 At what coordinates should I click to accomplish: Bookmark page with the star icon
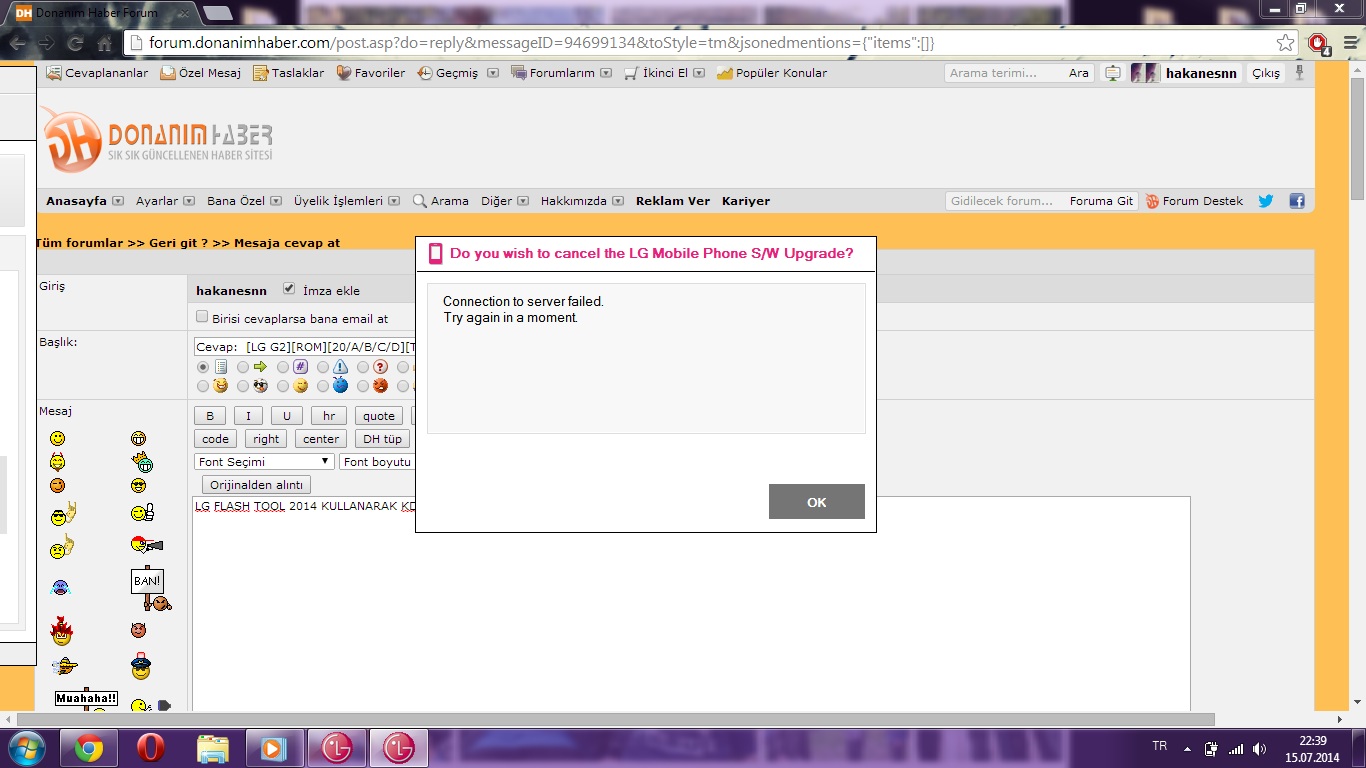(1286, 43)
